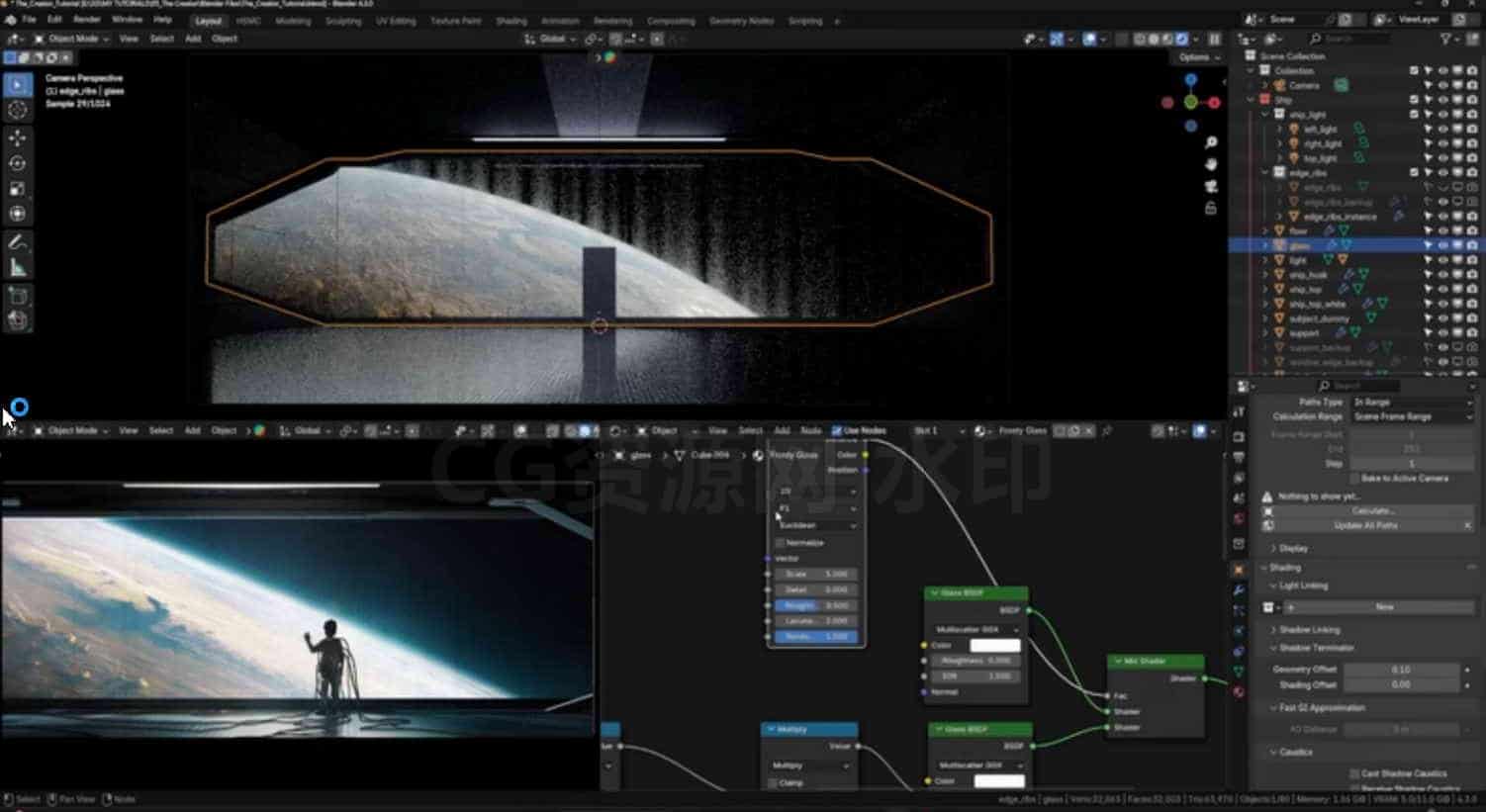
Task: Click the outliner filter funnel icon
Action: point(1446,39)
